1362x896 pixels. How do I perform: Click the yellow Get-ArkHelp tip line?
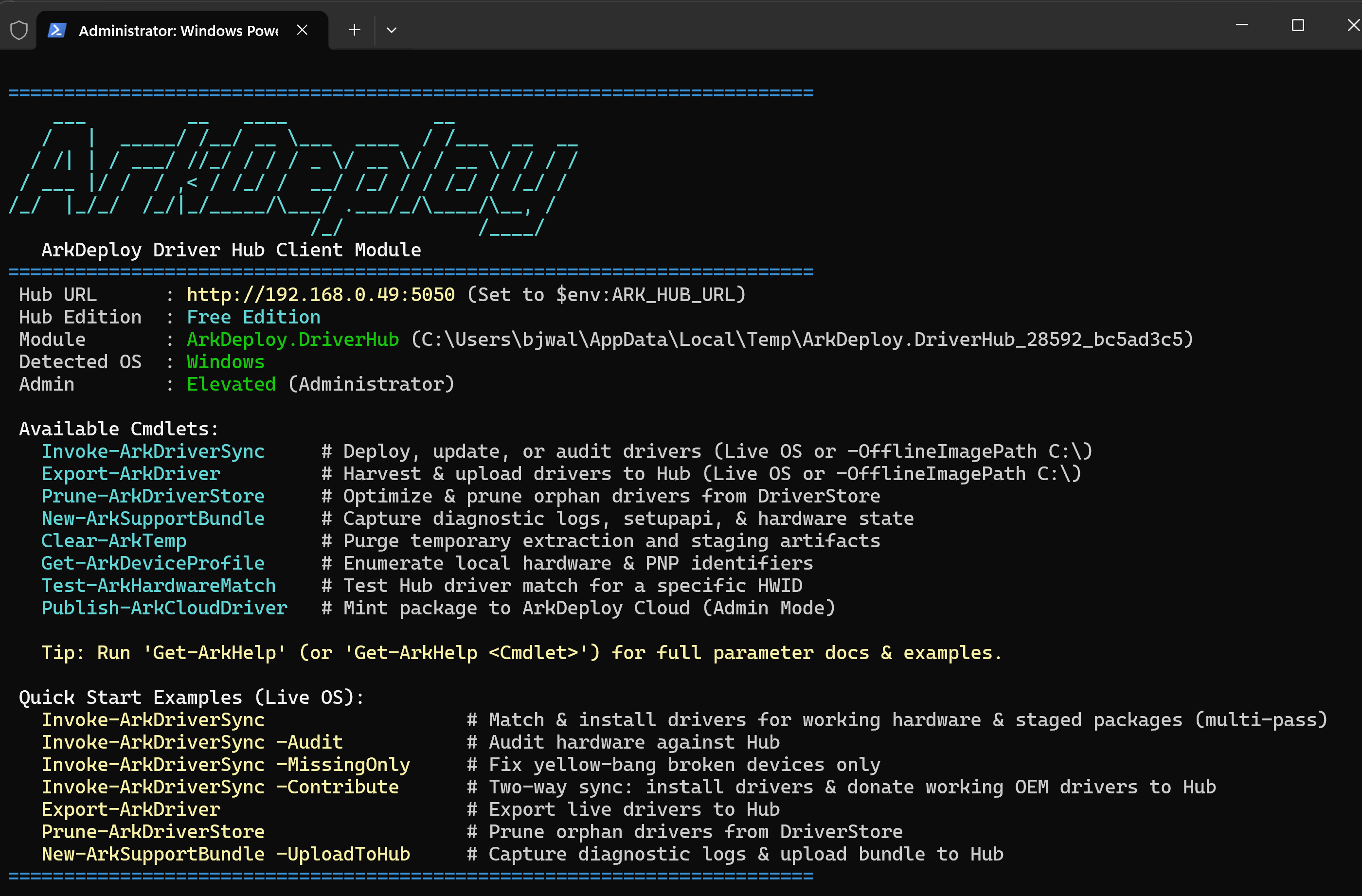pyautogui.click(x=522, y=652)
